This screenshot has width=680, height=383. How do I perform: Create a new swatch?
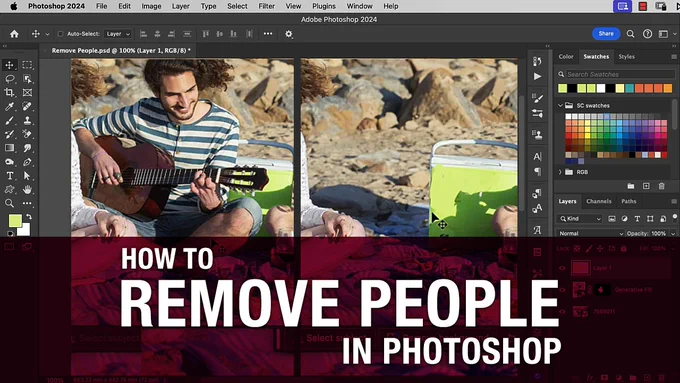[x=646, y=186]
